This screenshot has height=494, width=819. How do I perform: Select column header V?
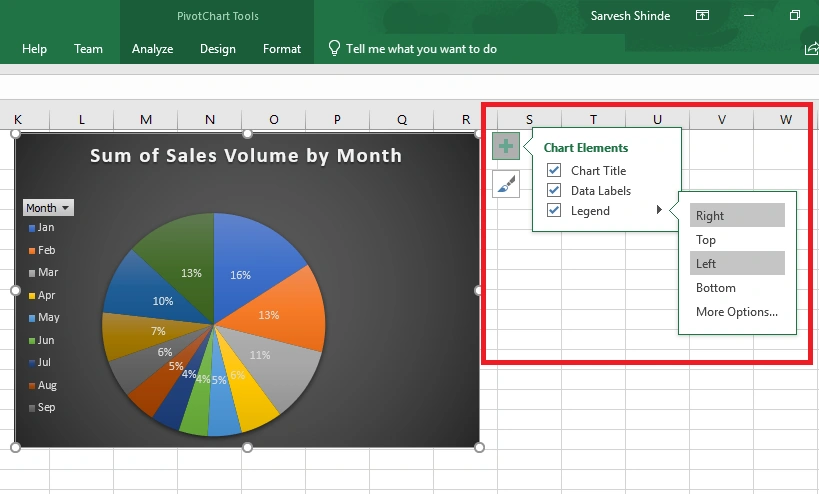[x=722, y=120]
